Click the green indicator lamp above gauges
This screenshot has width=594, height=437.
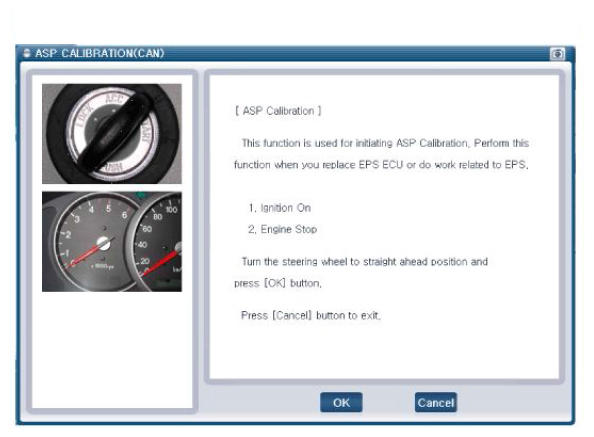[141, 195]
